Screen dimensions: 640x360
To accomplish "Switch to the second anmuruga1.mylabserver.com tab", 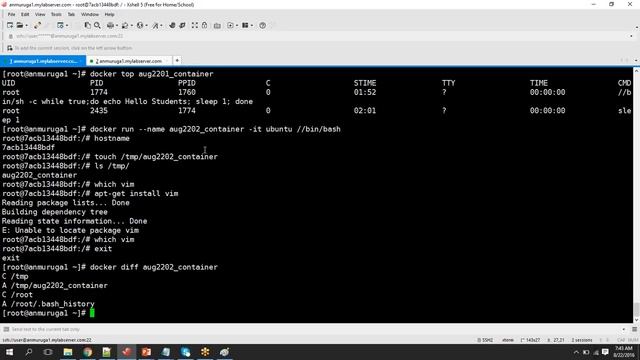I will pyautogui.click(x=129, y=61).
